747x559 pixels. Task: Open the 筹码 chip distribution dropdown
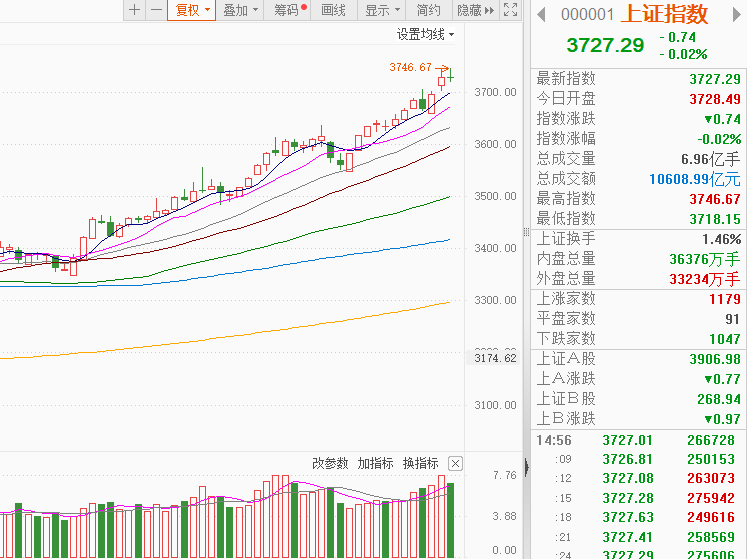[x=289, y=10]
